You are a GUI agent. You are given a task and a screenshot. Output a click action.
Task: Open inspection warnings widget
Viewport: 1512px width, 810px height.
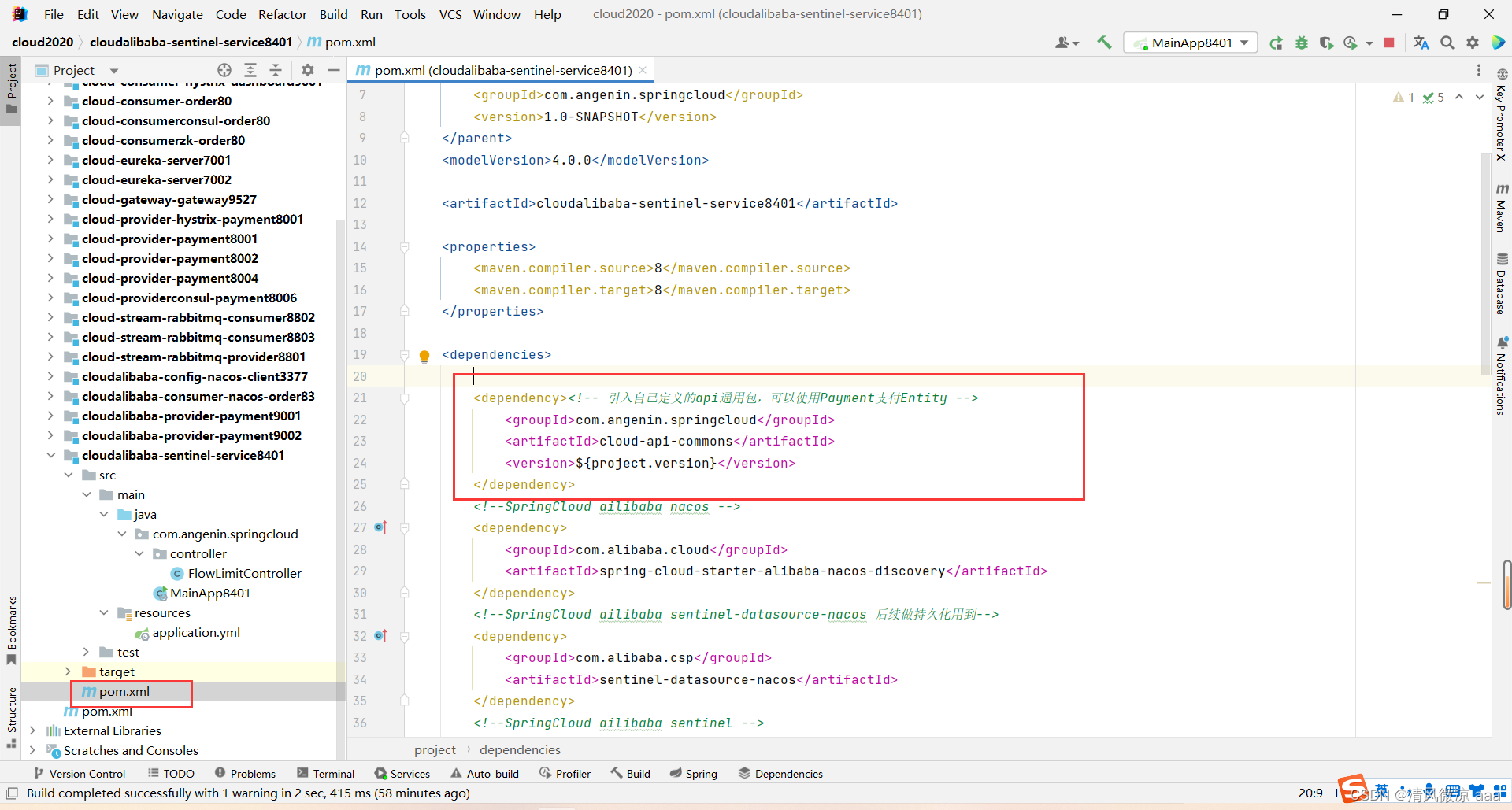tap(1418, 97)
